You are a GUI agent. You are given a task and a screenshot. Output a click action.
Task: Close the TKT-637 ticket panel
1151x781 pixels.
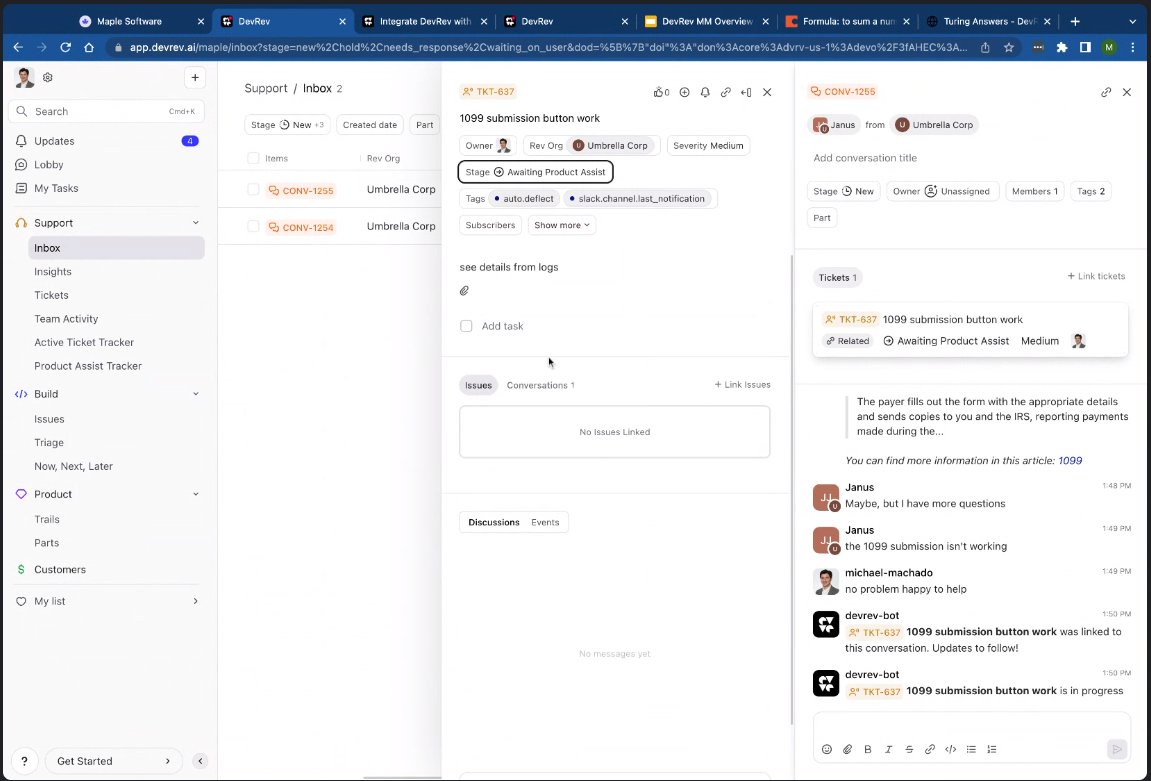(767, 92)
